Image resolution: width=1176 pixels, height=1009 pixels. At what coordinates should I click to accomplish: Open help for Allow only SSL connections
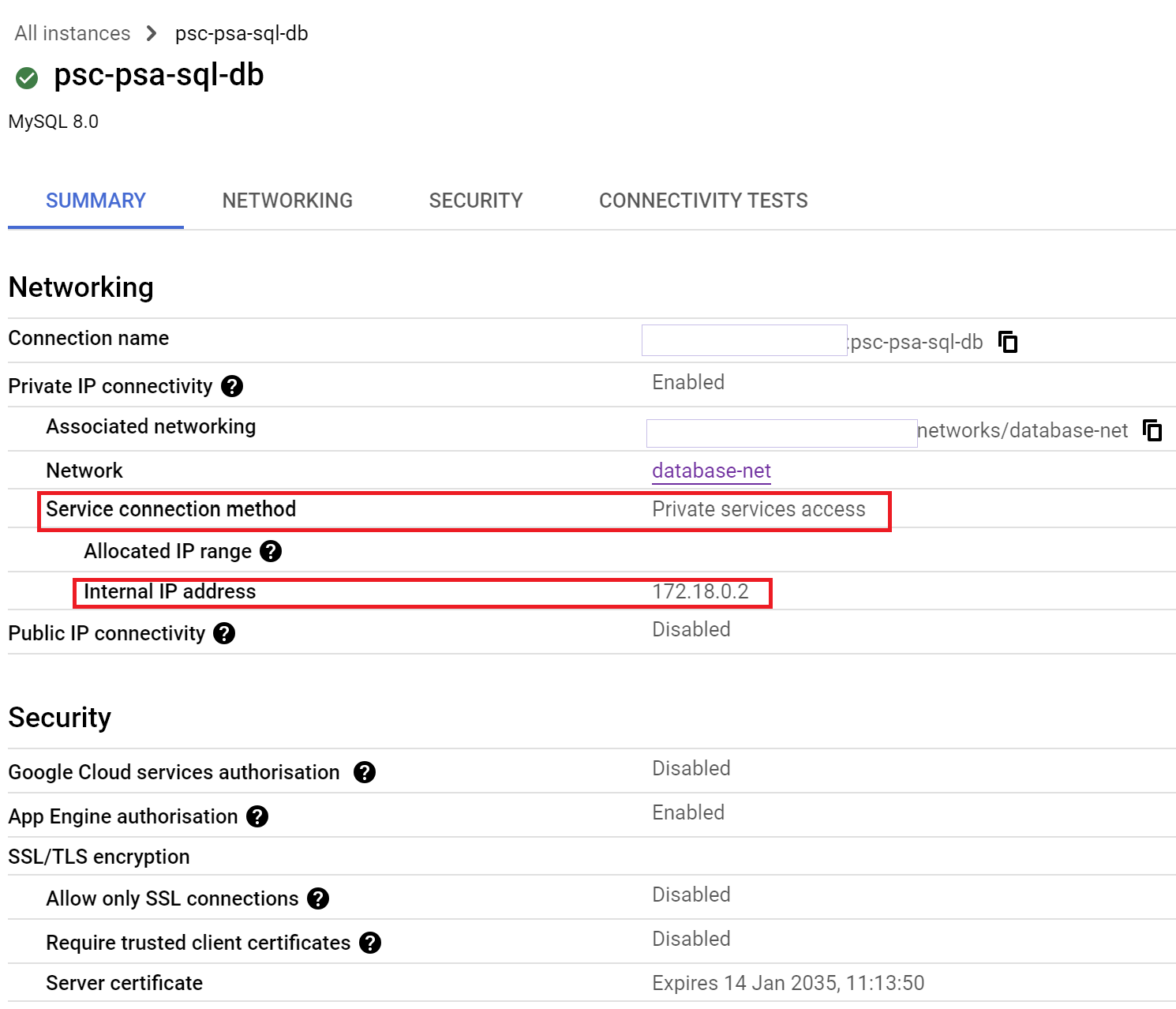(x=316, y=898)
